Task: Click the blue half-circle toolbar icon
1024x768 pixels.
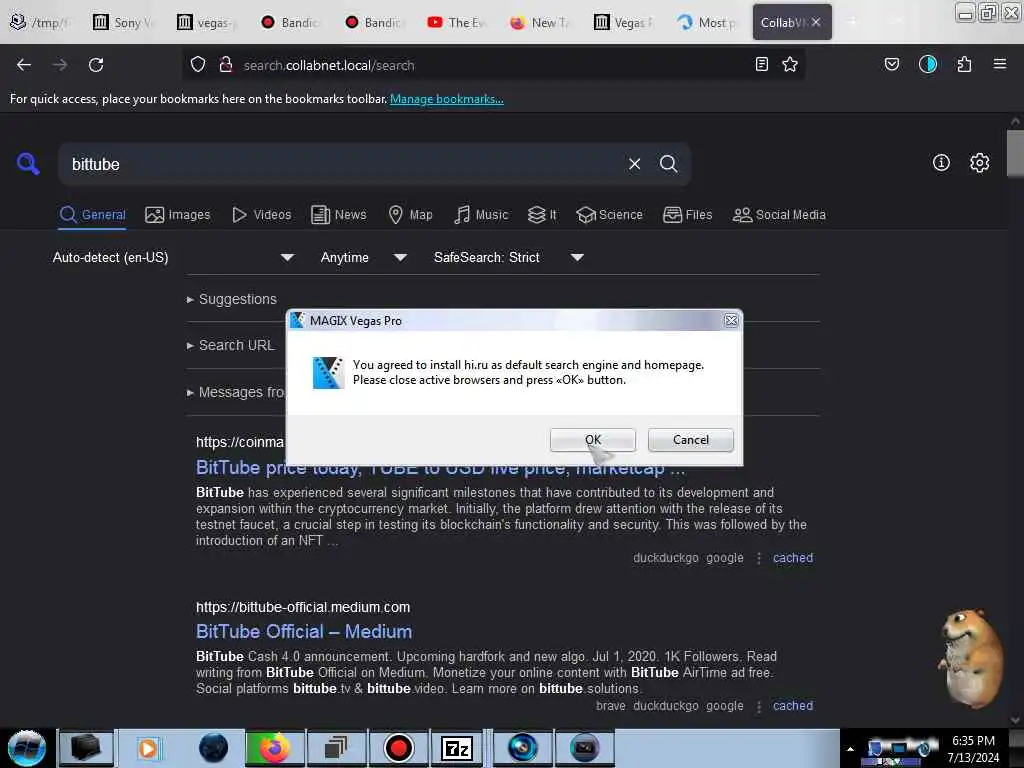Action: [928, 64]
